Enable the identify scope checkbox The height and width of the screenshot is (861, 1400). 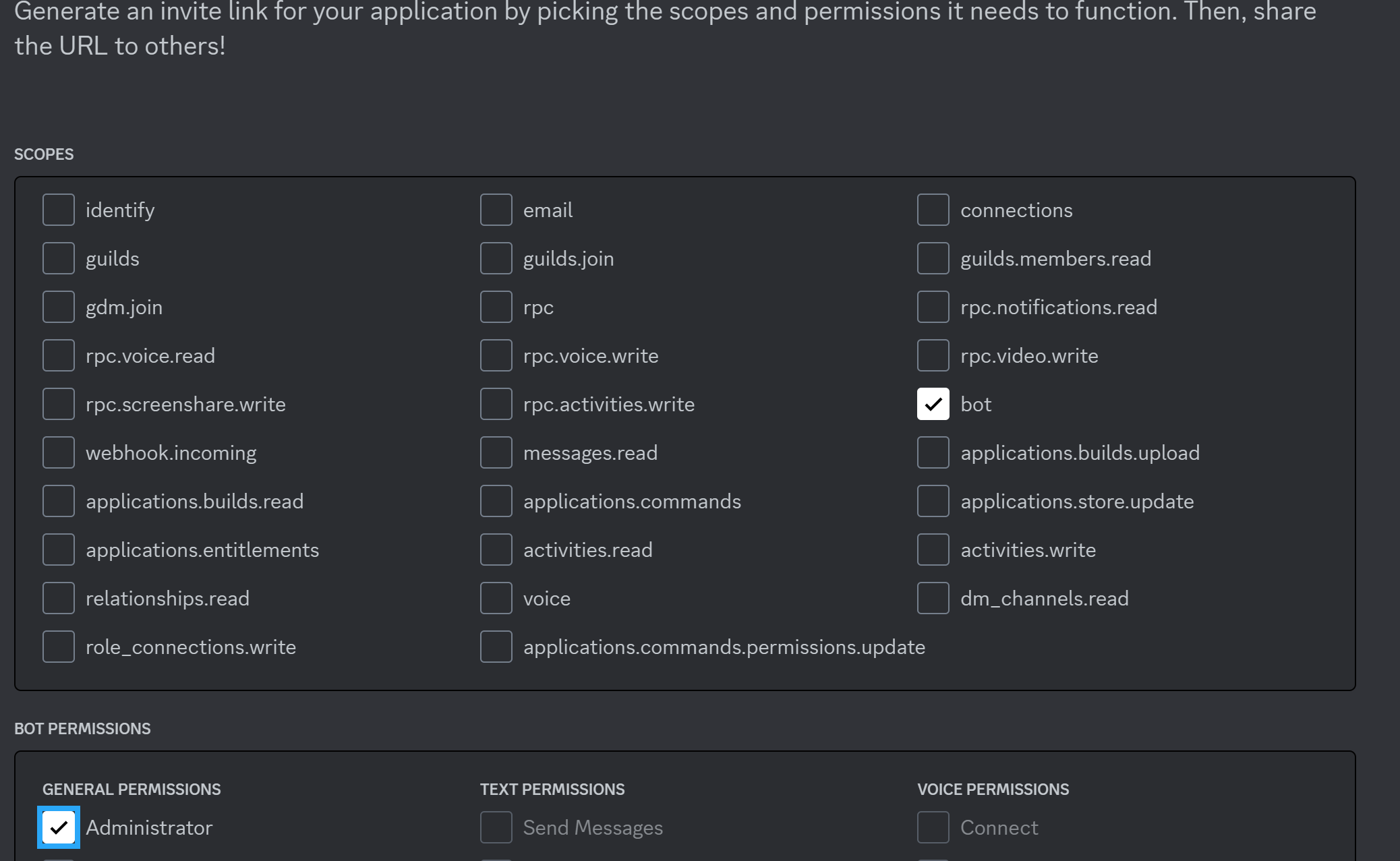tap(59, 210)
